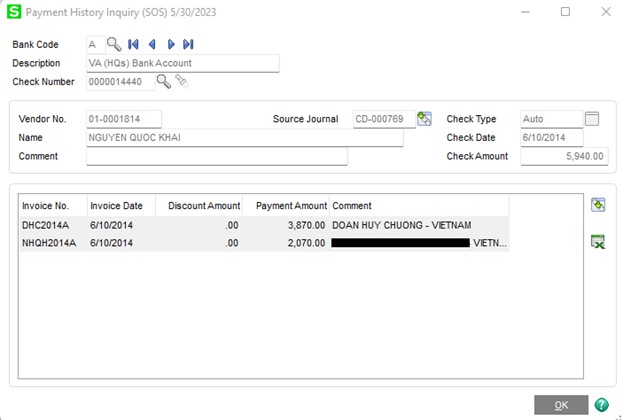Click the Bank Code field
This screenshot has height=420, width=623.
click(x=96, y=45)
